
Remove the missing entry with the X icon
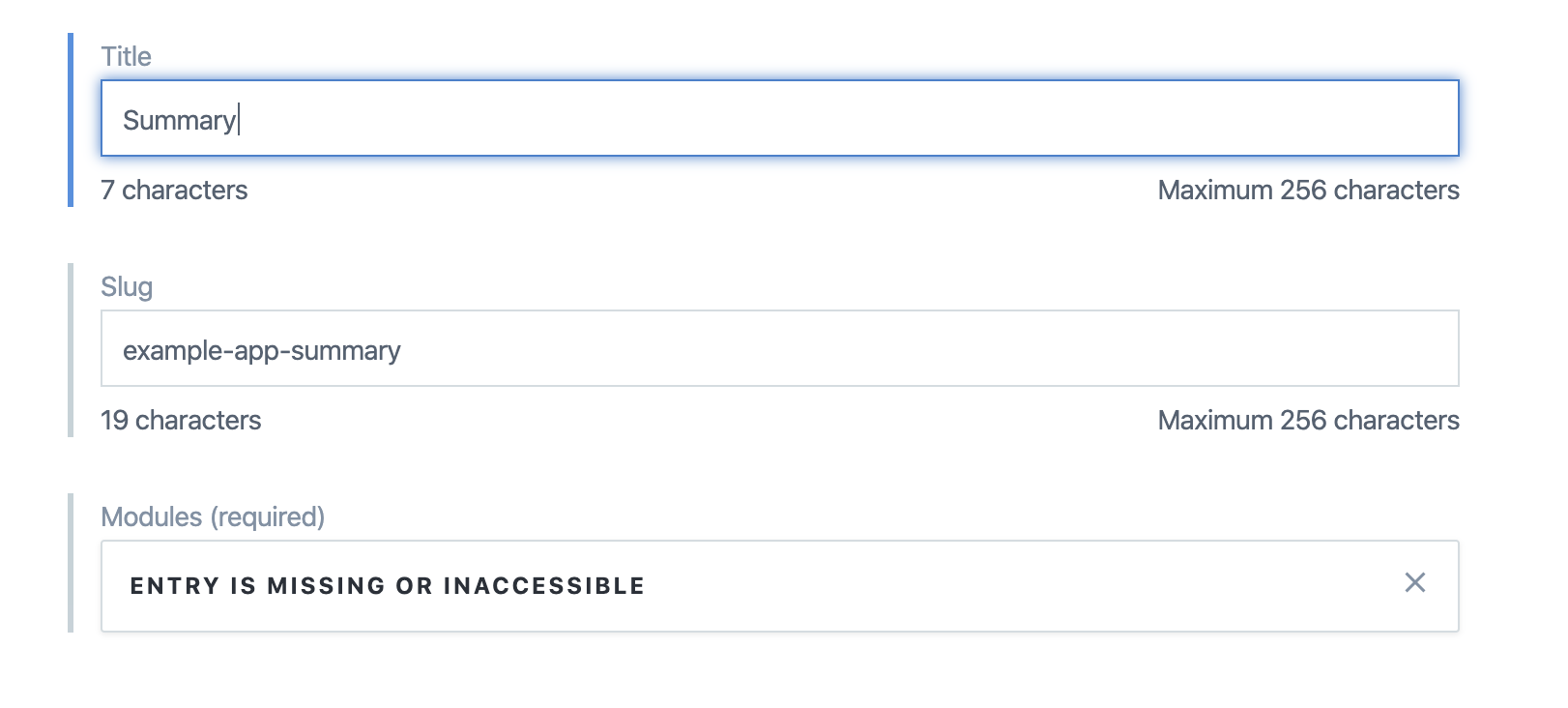pyautogui.click(x=1414, y=582)
